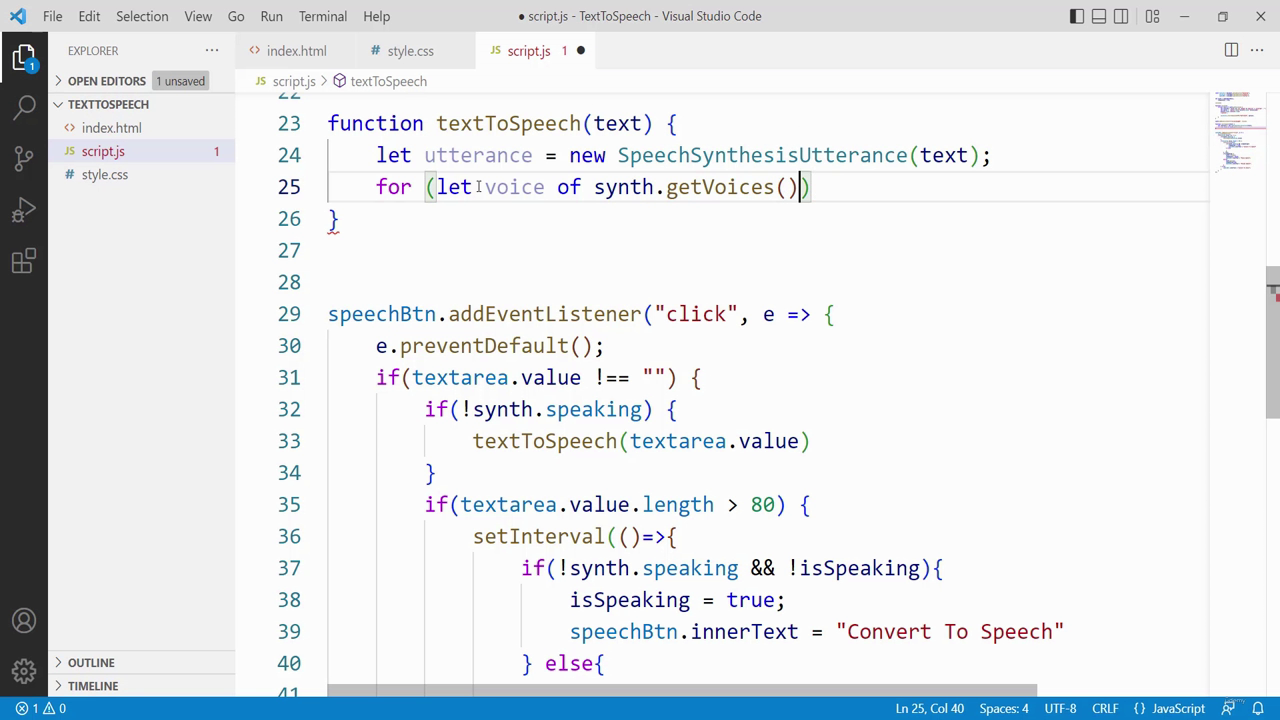The height and width of the screenshot is (720, 1280).
Task: Open the Terminal menu
Action: click(x=323, y=16)
